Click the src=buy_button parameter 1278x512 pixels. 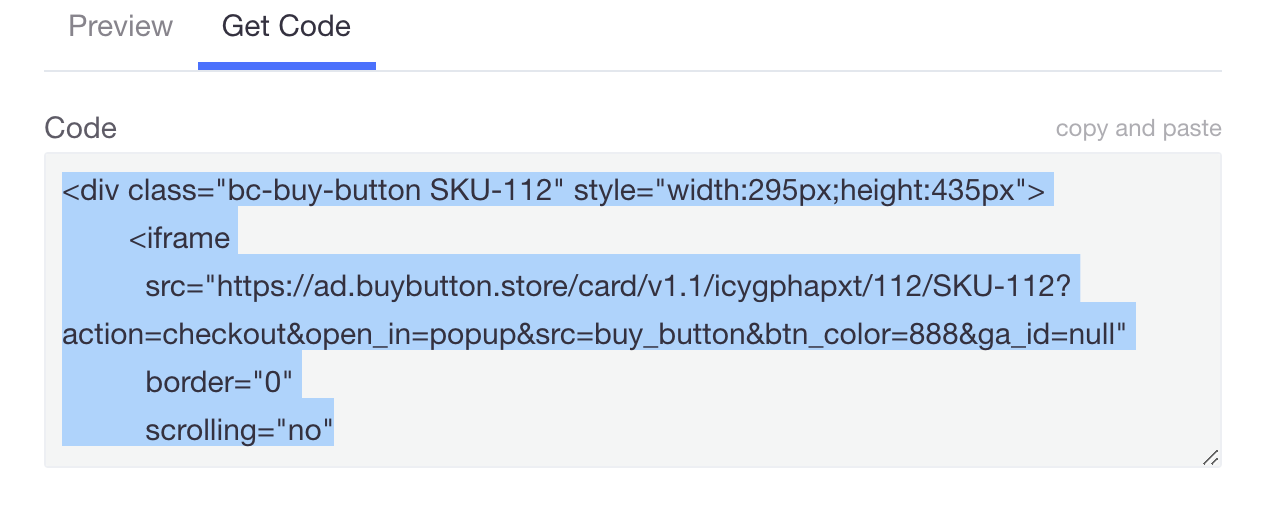click(638, 336)
